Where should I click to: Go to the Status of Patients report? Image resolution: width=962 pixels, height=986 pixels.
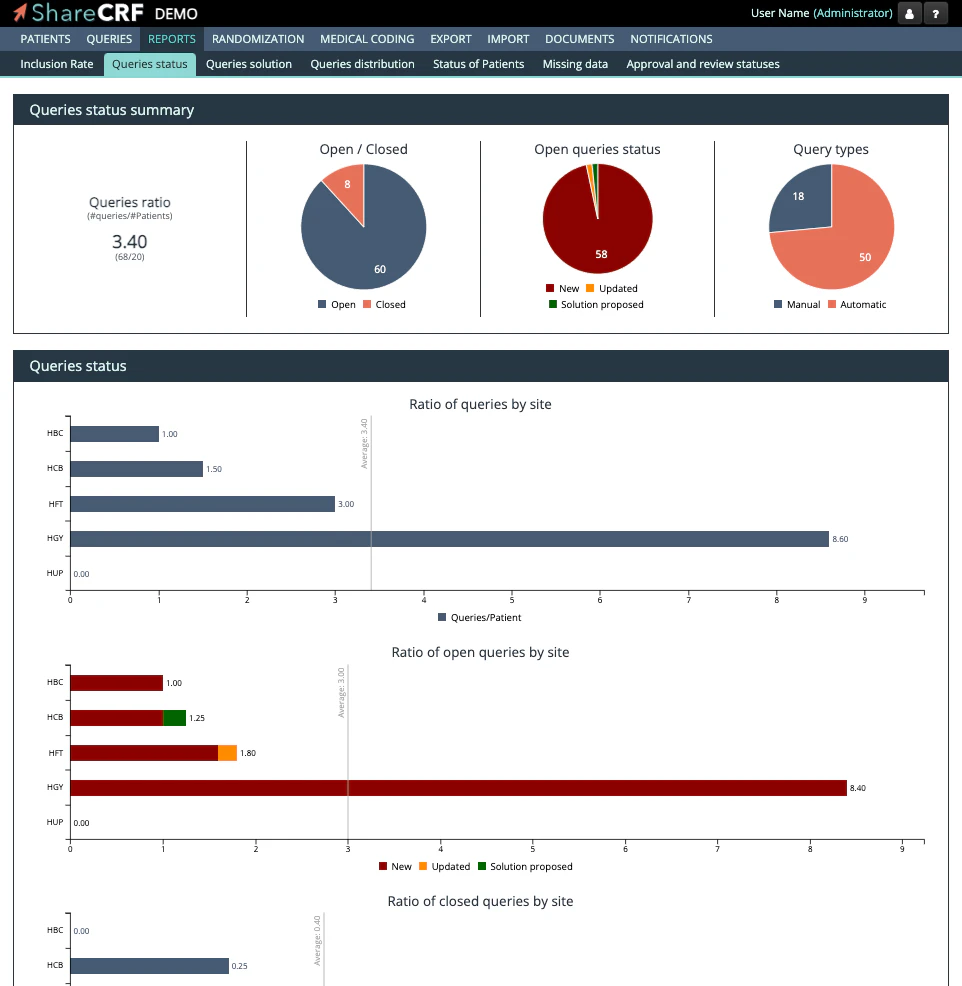click(x=478, y=63)
